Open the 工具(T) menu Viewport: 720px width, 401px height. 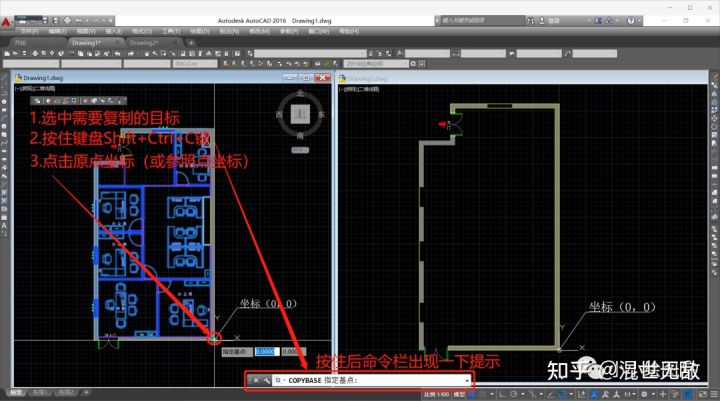(171, 31)
